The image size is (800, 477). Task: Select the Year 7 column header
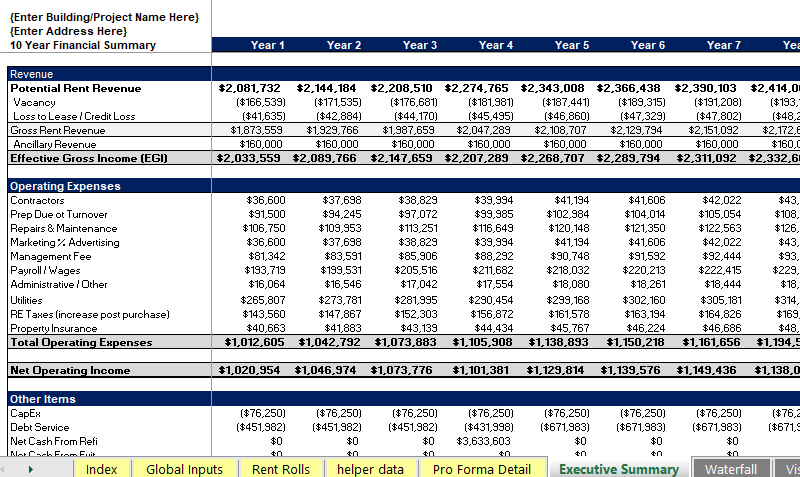[723, 45]
